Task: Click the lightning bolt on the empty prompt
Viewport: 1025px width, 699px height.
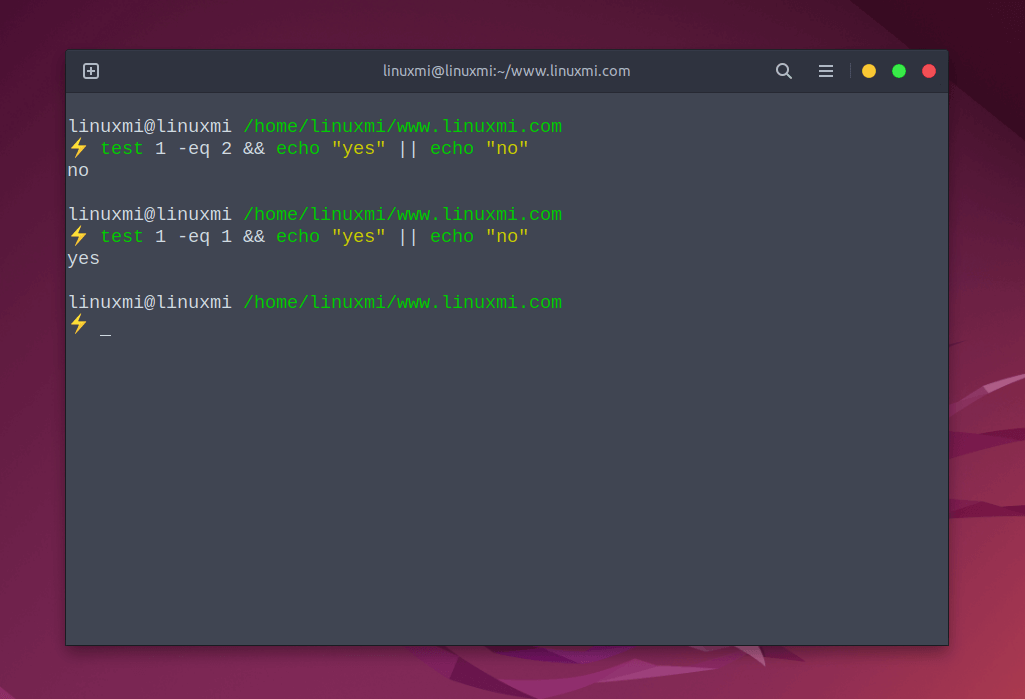Action: [x=78, y=324]
